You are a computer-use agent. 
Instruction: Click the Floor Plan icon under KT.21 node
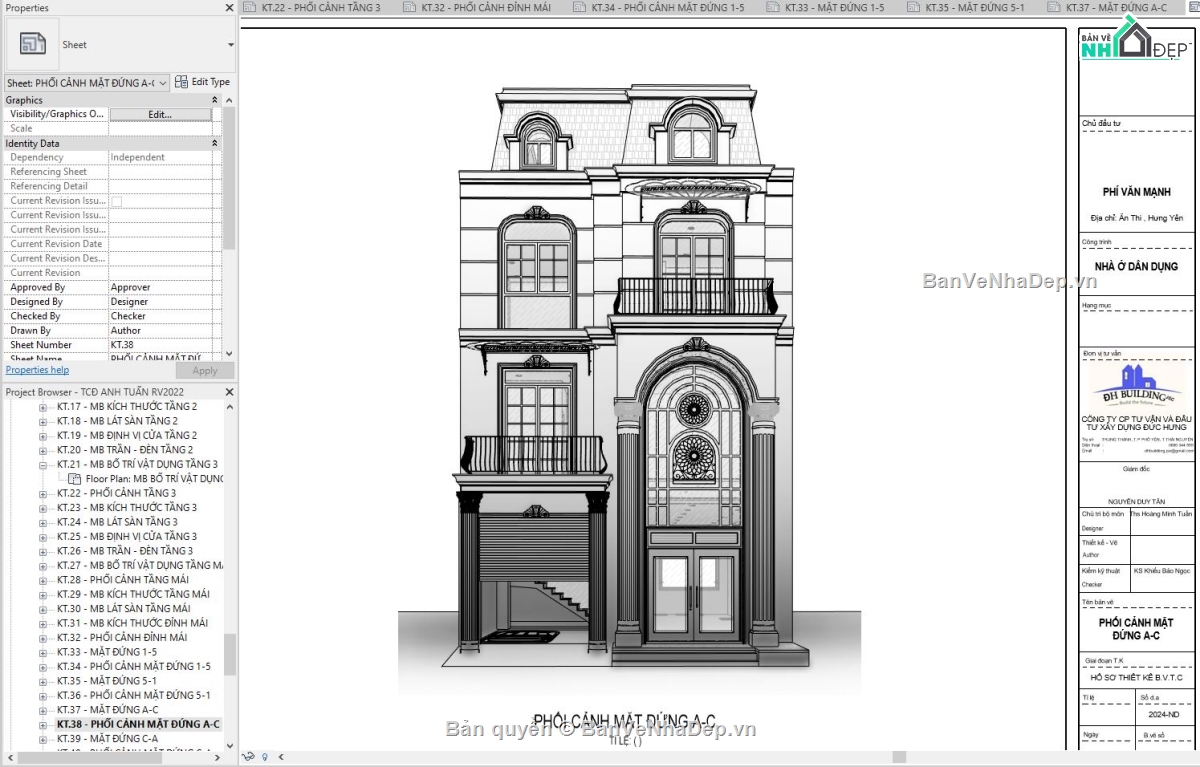pyautogui.click(x=73, y=478)
